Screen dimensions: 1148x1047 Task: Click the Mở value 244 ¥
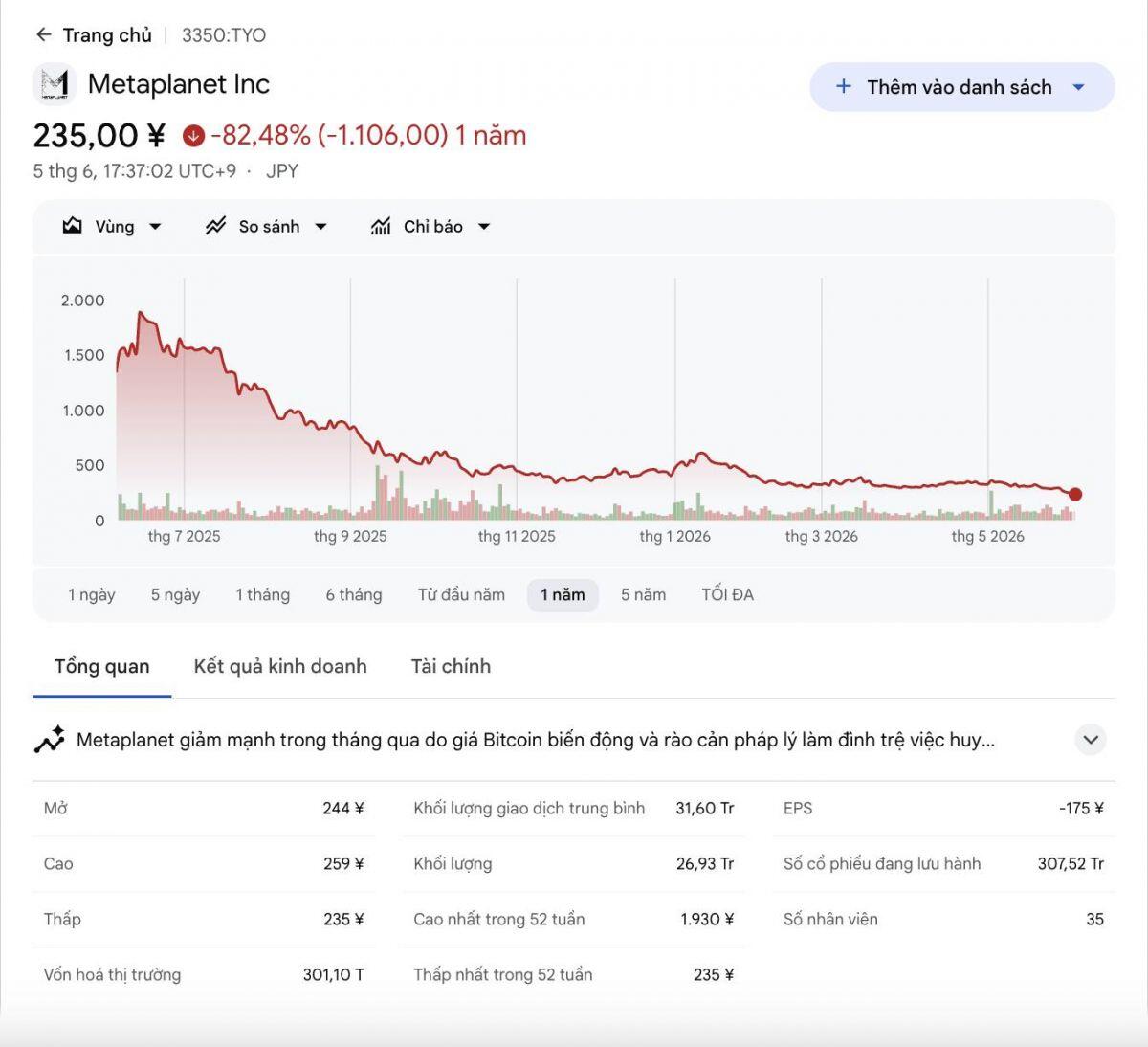pos(343,809)
